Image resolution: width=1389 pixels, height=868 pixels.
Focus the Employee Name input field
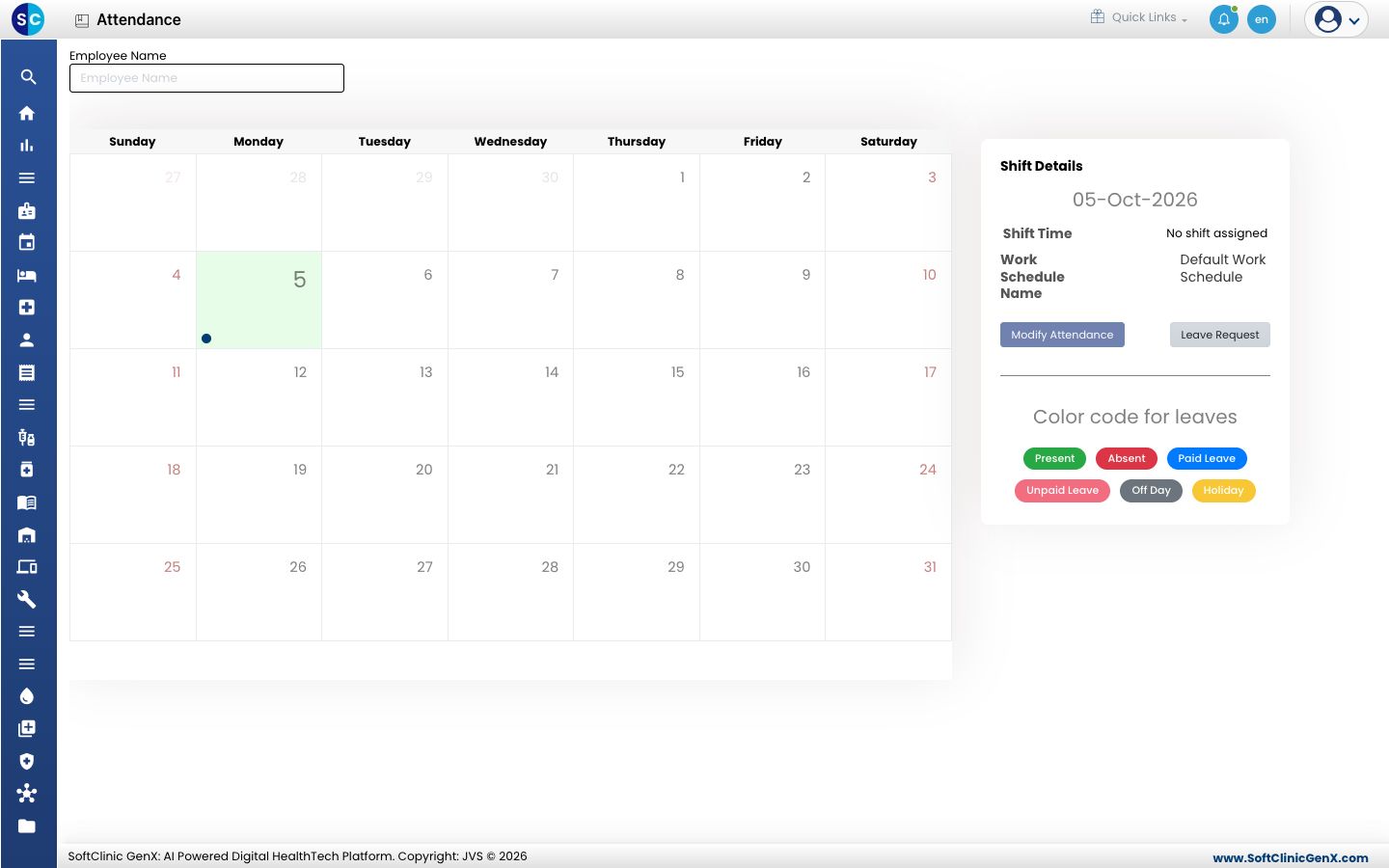(206, 78)
